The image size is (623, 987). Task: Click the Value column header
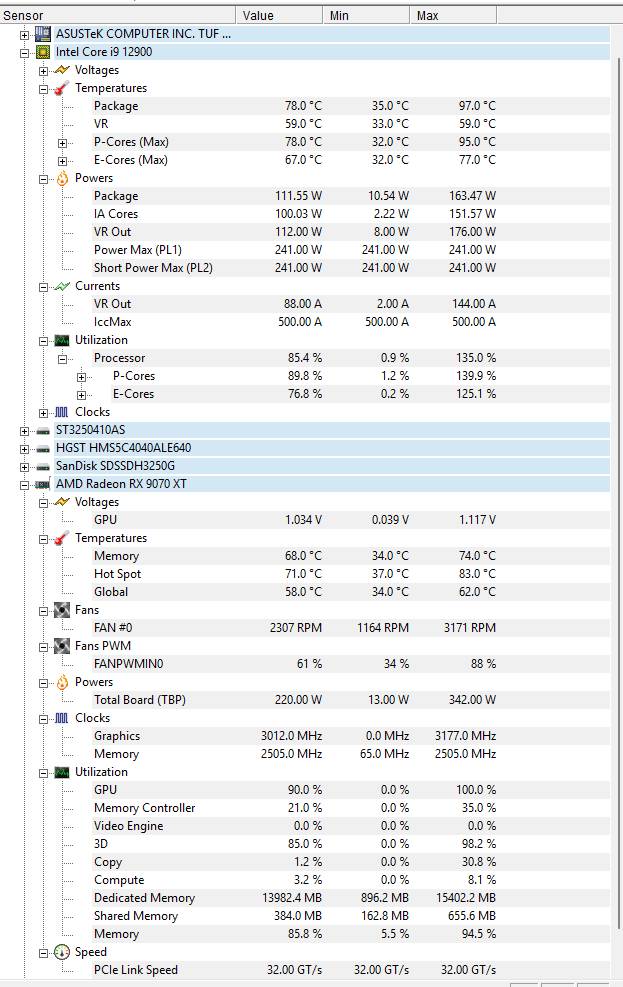point(279,16)
